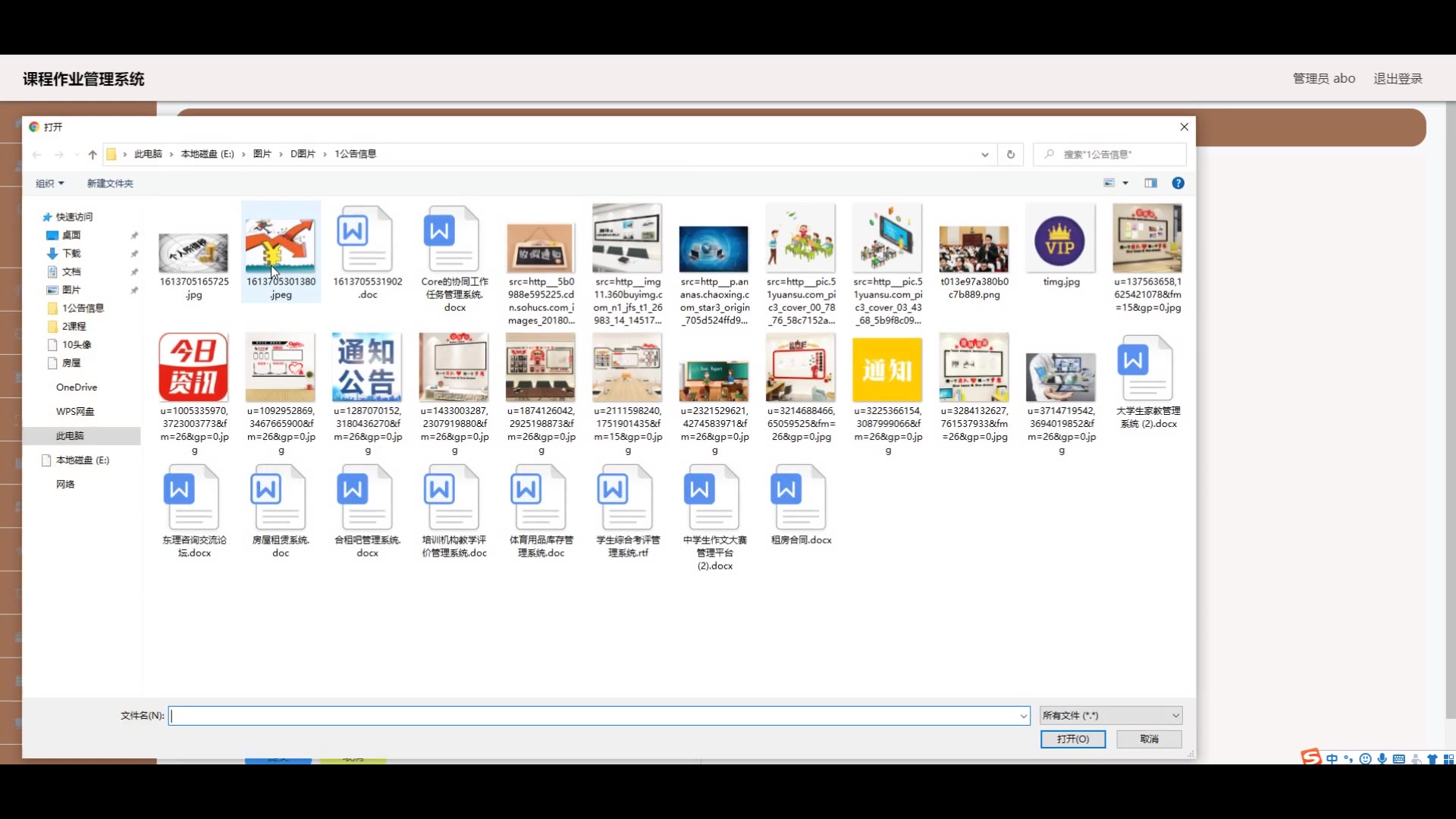
Task: Click the change view layout icon
Action: point(1109,184)
